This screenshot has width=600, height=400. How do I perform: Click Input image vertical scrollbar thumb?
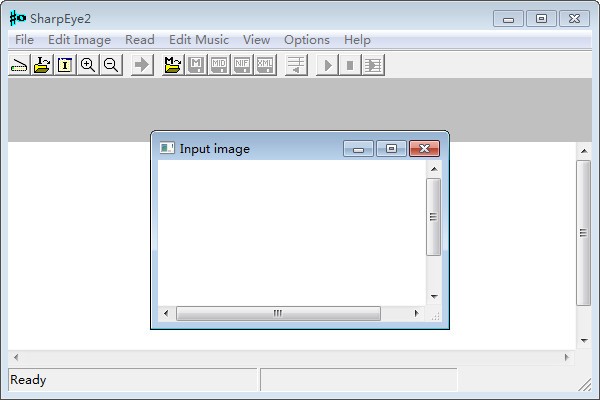pos(434,217)
